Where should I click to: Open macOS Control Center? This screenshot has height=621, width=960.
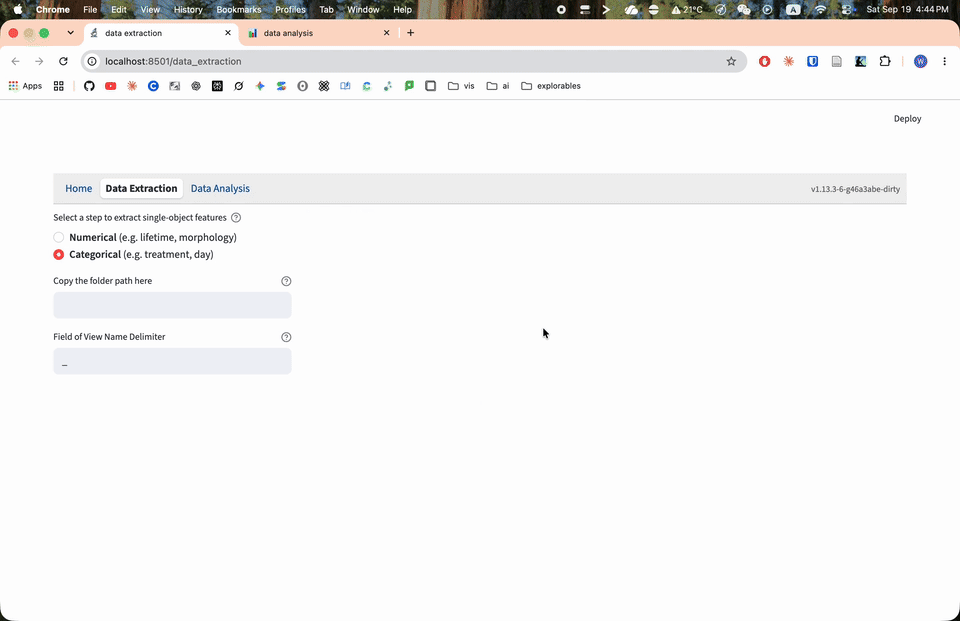[x=847, y=9]
